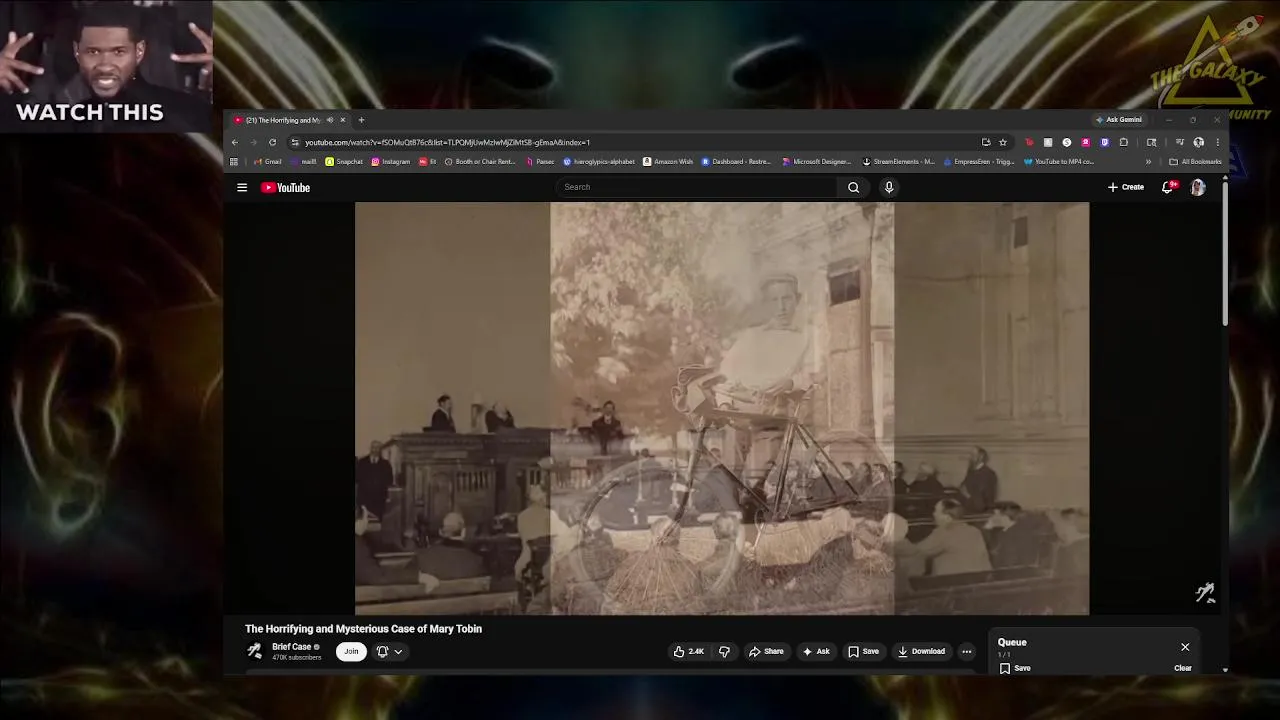Screen dimensions: 1280x720
Task: Show more bookmarks overflow chevron
Action: click(1148, 162)
